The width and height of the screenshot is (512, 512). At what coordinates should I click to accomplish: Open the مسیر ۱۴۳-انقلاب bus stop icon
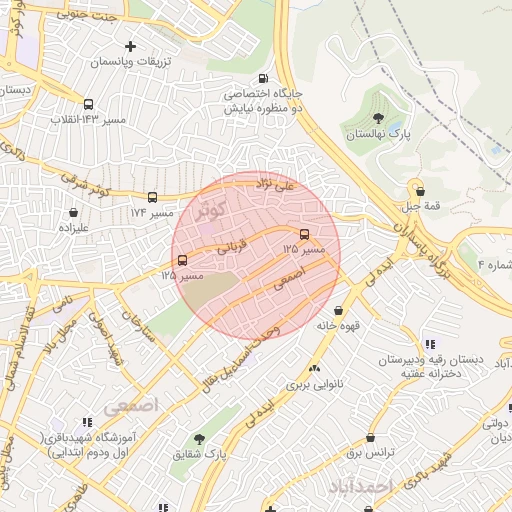[x=88, y=104]
